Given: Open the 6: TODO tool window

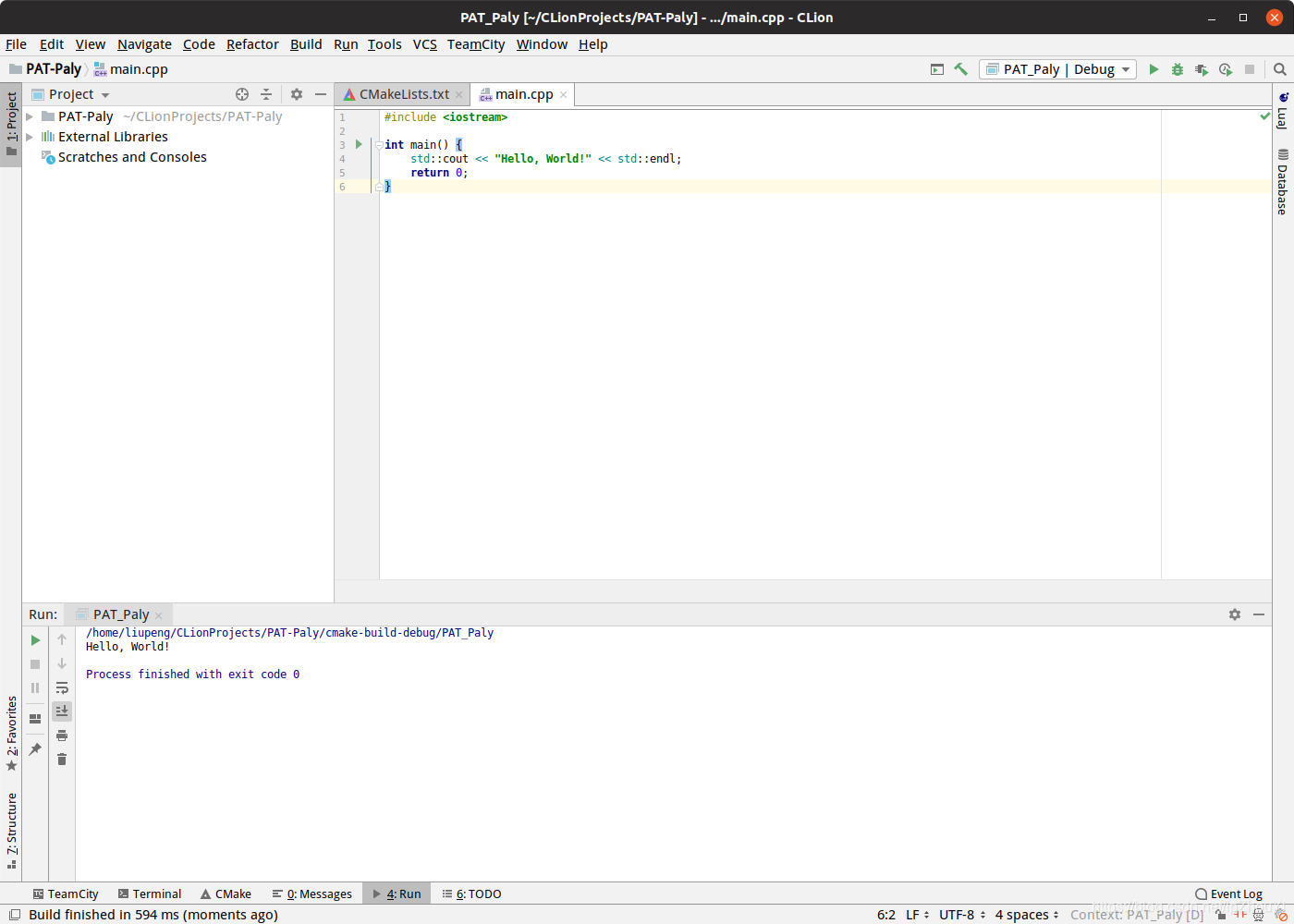Looking at the screenshot, I should tap(471, 894).
